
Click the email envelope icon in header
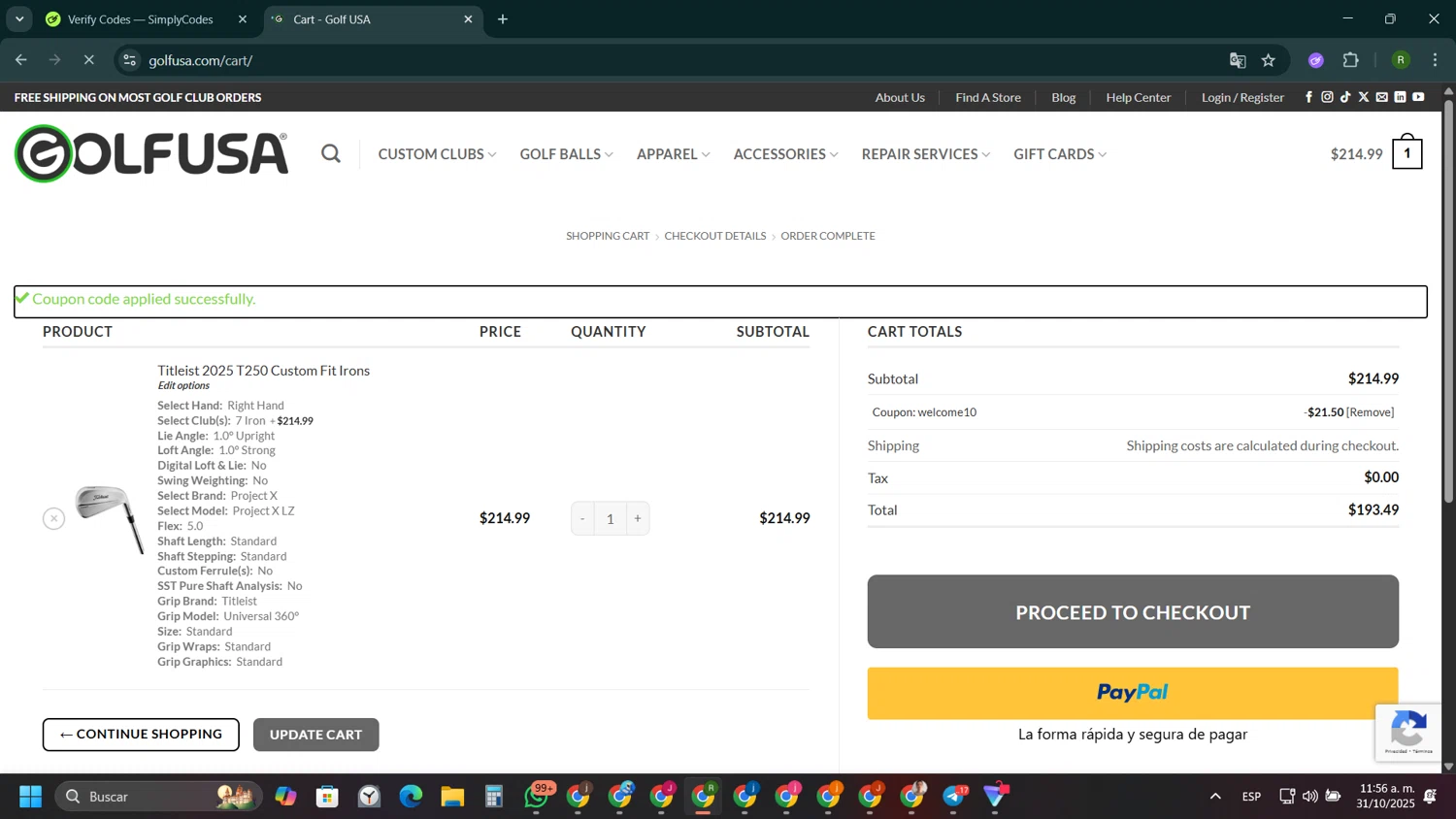pyautogui.click(x=1382, y=97)
